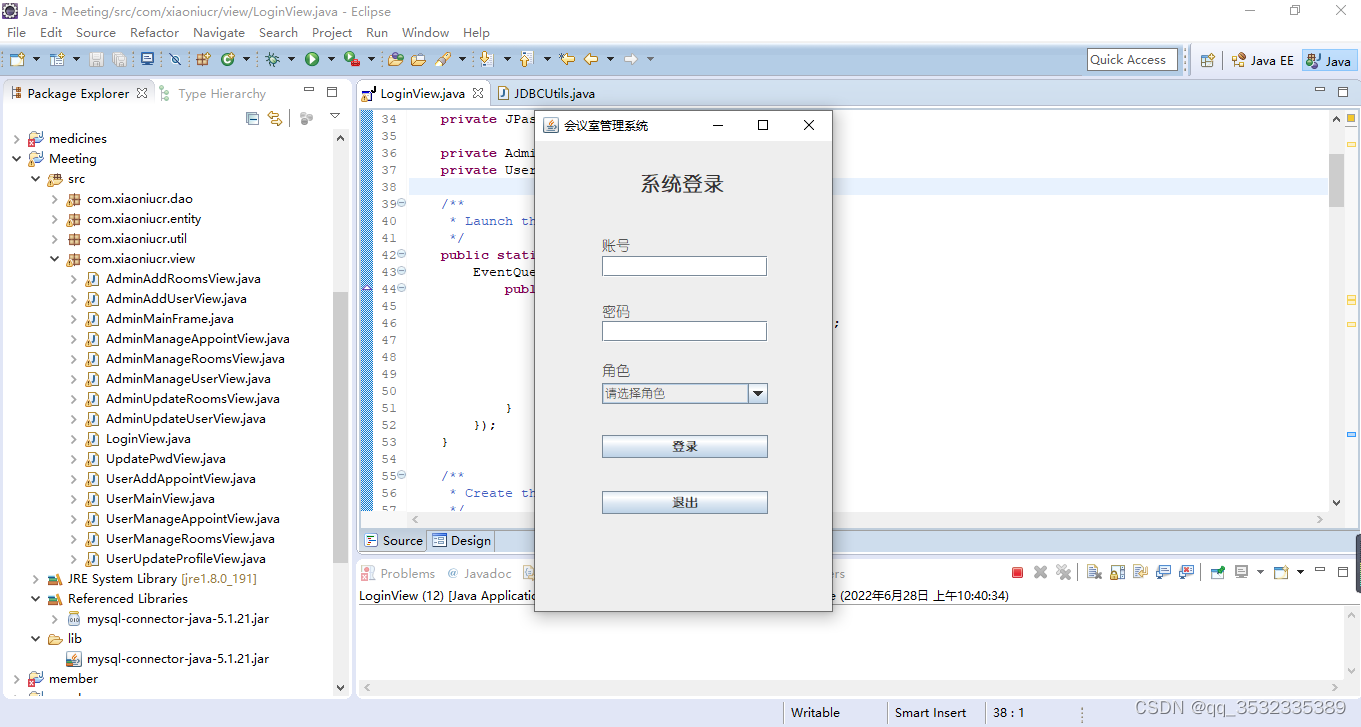Click the Save toolbar icon

pyautogui.click(x=96, y=60)
